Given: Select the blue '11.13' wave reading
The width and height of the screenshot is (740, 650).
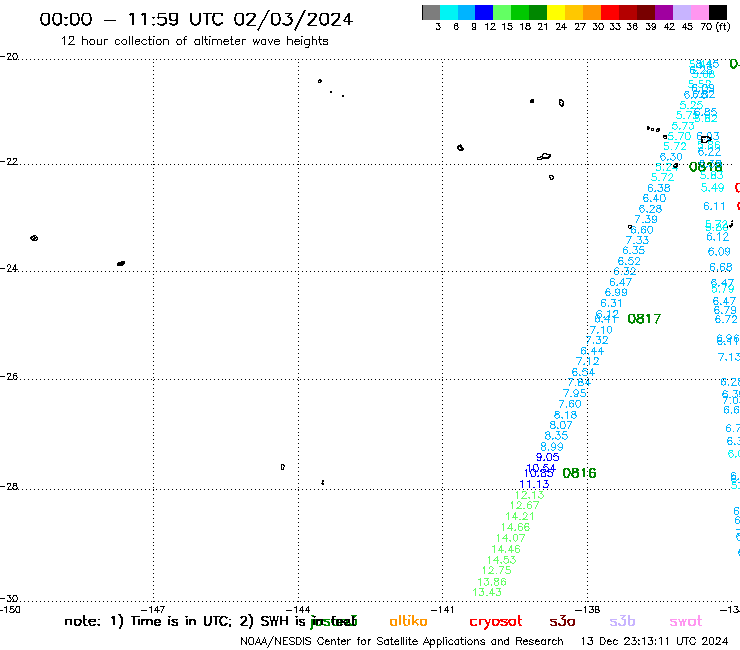Looking at the screenshot, I should point(534,484).
